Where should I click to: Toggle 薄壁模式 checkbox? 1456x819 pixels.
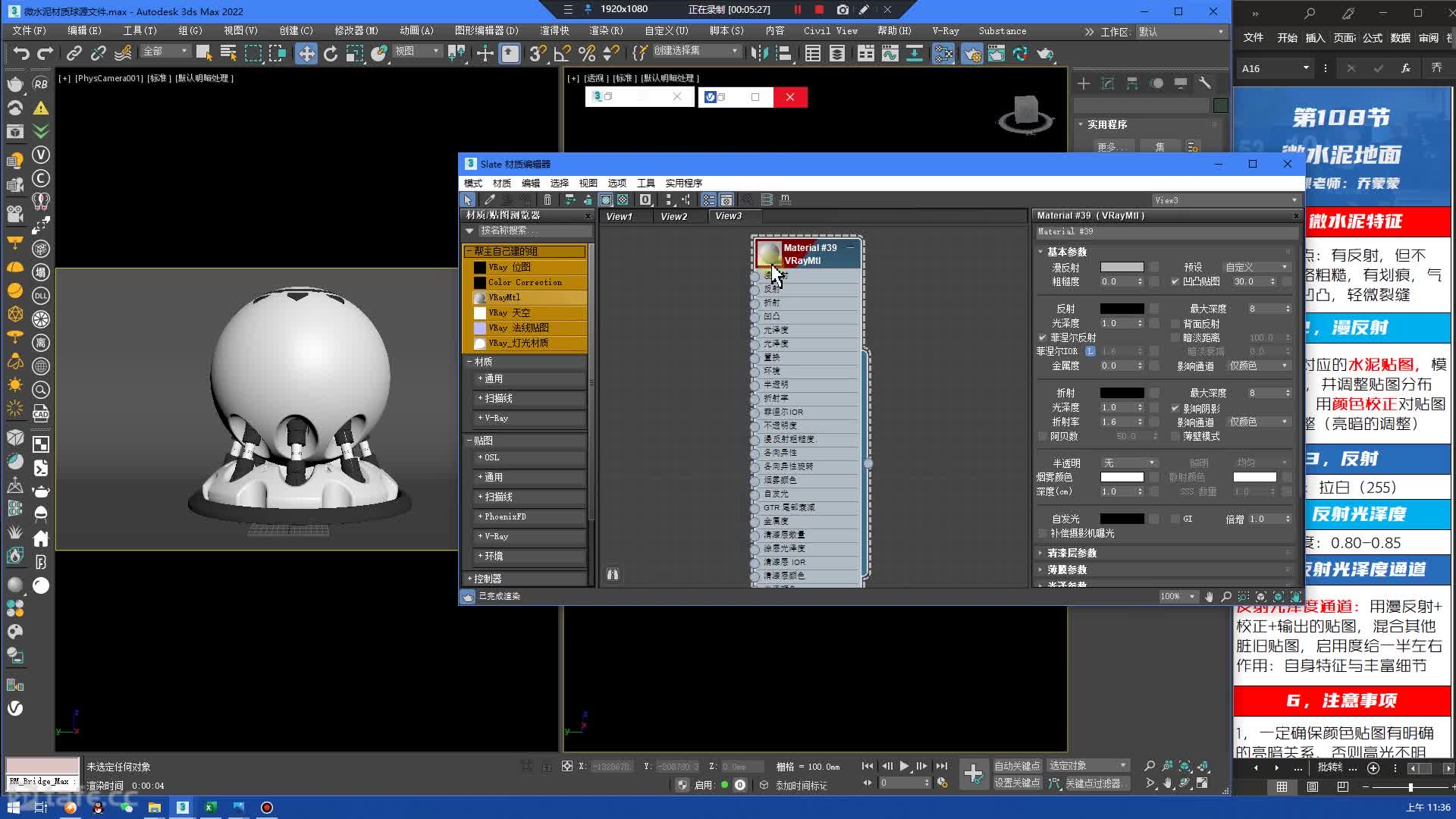1175,436
